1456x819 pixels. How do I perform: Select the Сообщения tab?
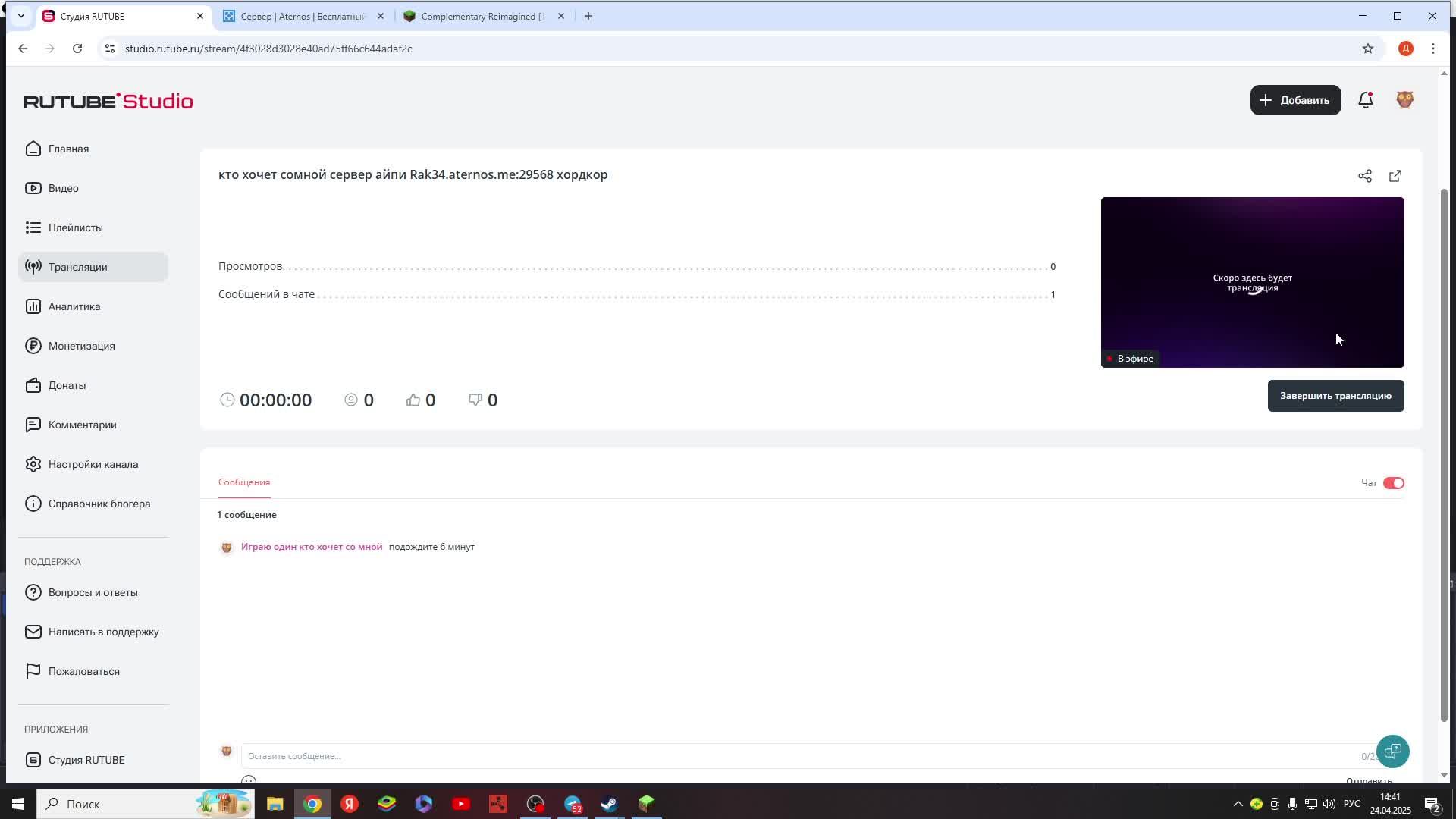tap(243, 482)
